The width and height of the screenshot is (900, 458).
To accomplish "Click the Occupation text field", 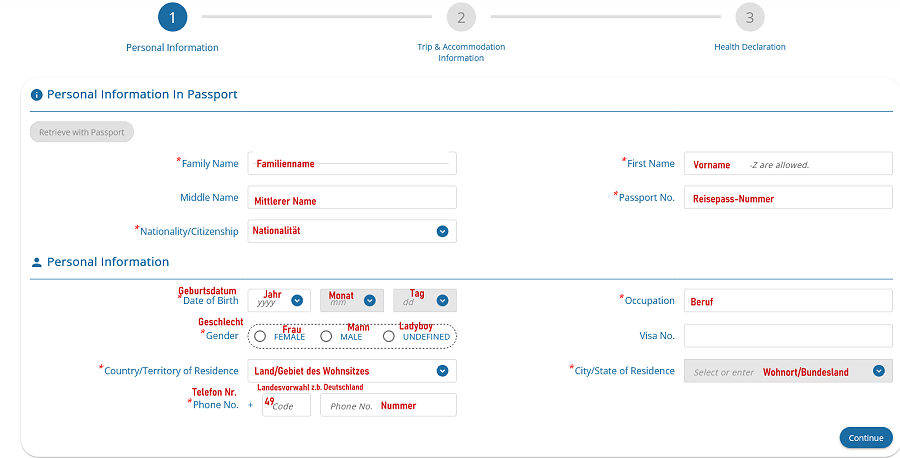I will tap(787, 301).
